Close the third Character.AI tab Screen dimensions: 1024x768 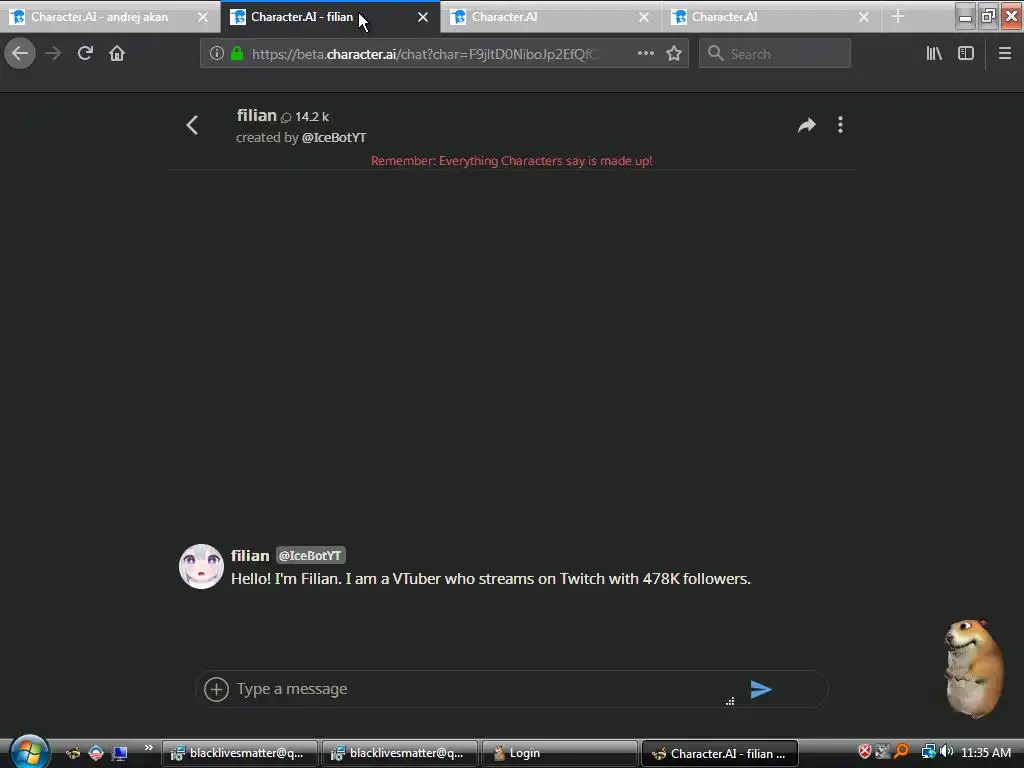click(643, 17)
